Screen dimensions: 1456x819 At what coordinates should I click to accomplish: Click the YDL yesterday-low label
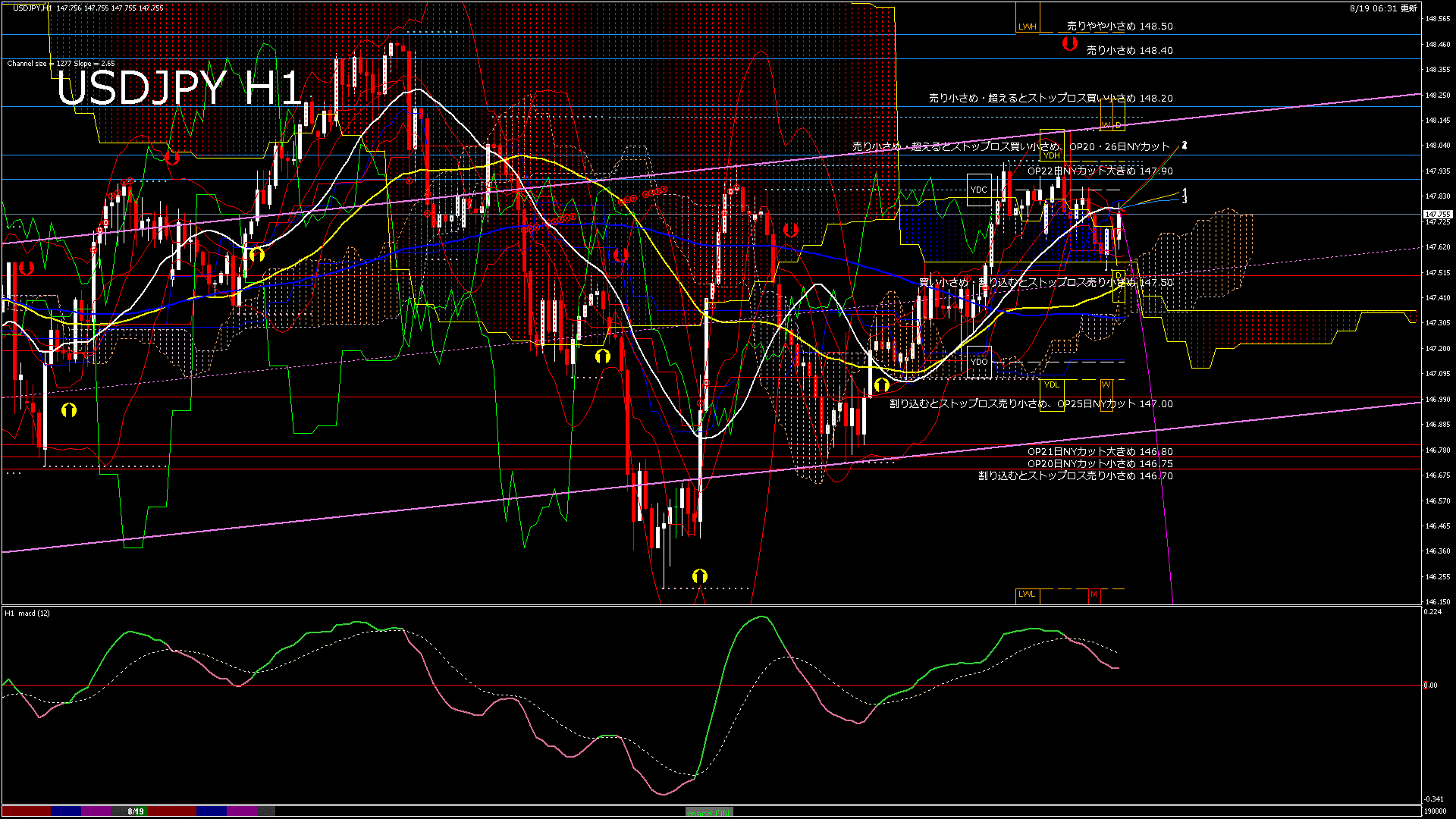(1051, 384)
